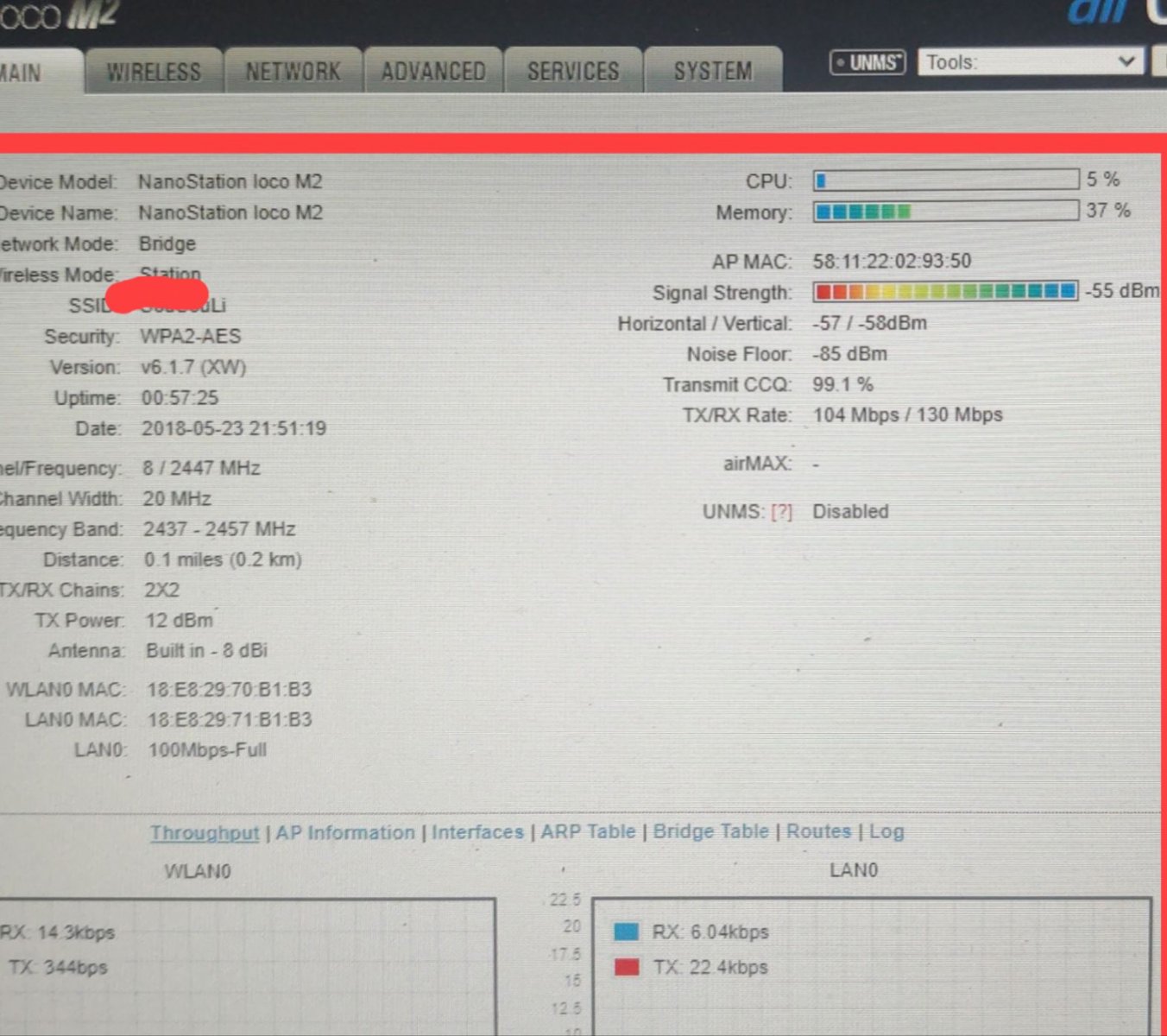Viewport: 1167px width, 1036px height.
Task: Click the Channel Width value 20 MHz
Action: coord(177,498)
